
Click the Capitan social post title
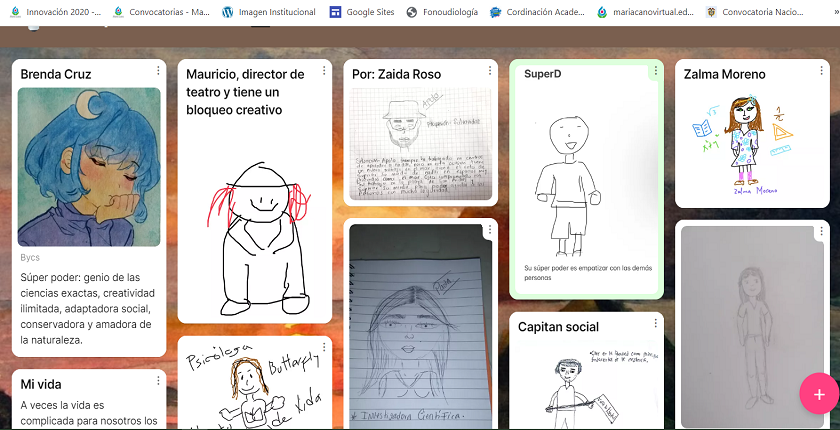[x=558, y=327]
